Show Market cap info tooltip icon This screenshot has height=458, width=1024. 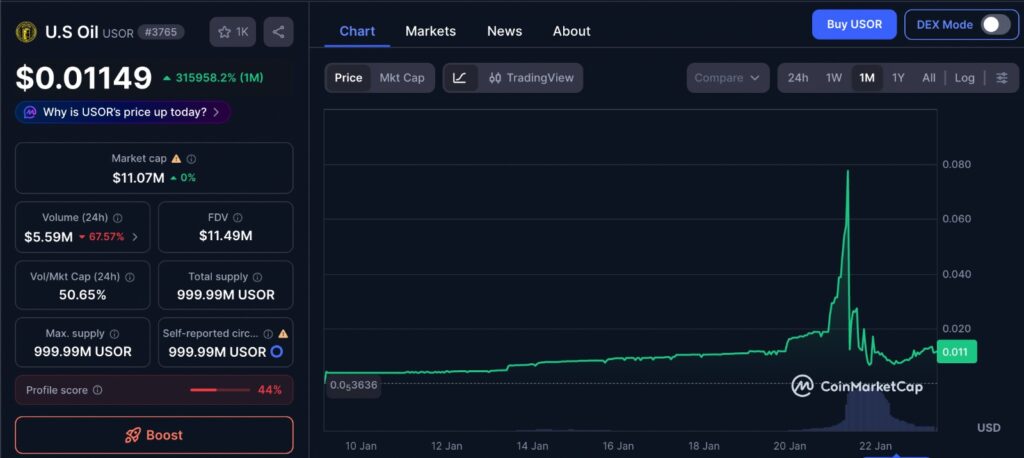191,159
